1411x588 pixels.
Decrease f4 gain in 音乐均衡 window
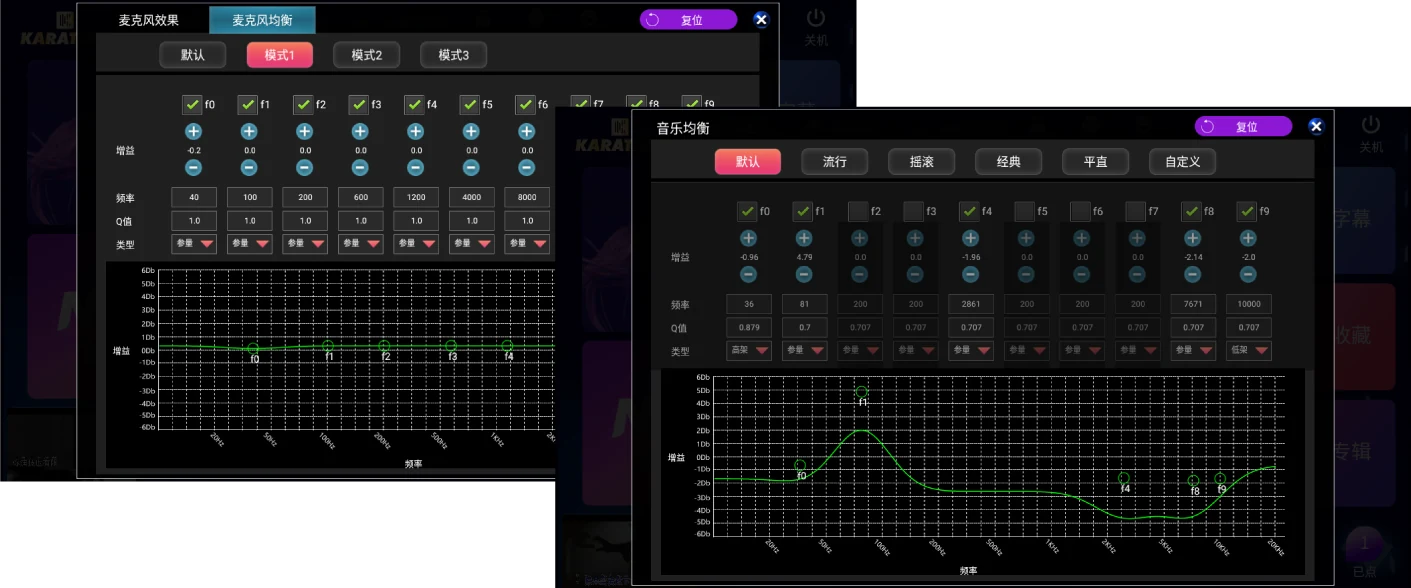click(x=970, y=274)
